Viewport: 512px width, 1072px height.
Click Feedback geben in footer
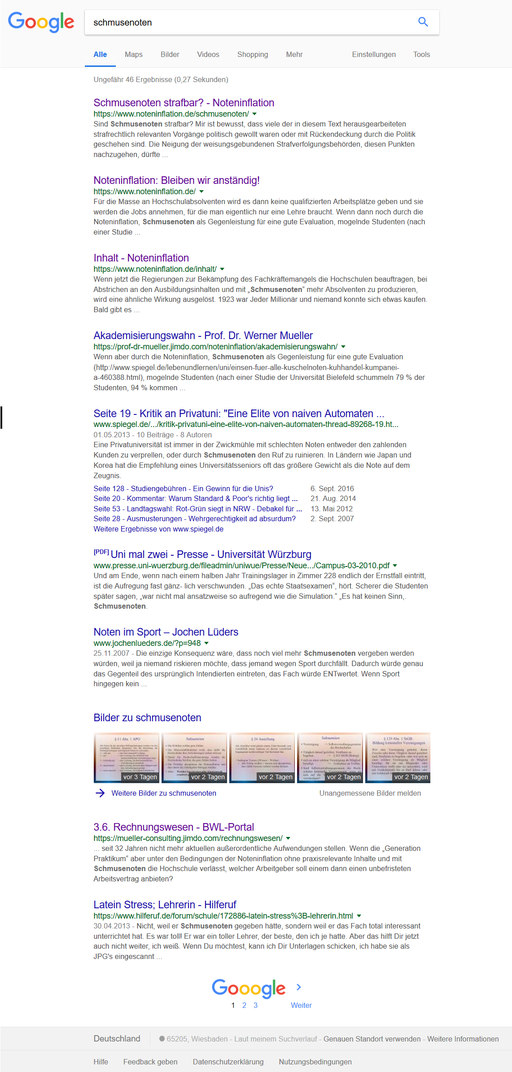(150, 1062)
